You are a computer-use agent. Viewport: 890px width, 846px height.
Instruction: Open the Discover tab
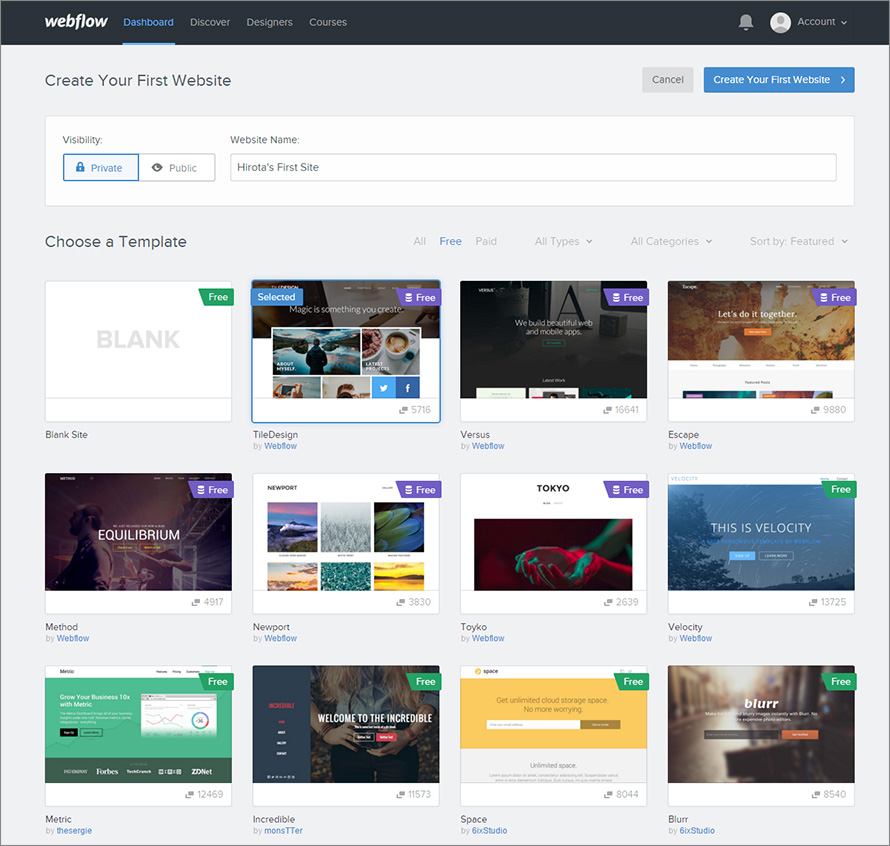pyautogui.click(x=210, y=22)
